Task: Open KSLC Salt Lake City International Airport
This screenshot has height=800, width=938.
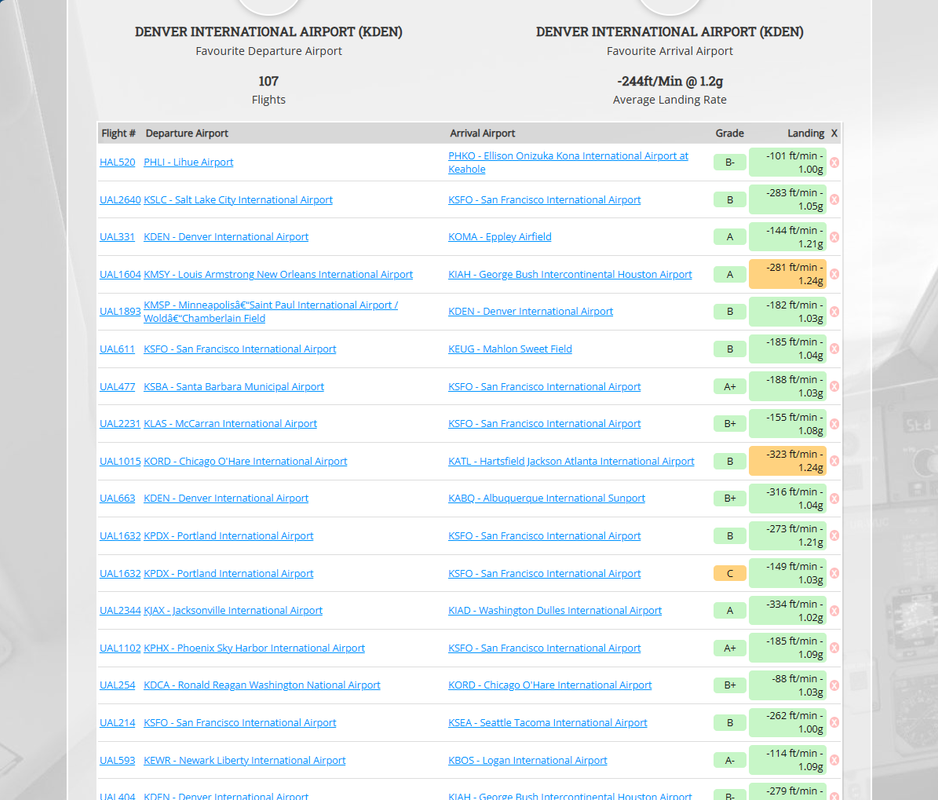Action: (238, 200)
